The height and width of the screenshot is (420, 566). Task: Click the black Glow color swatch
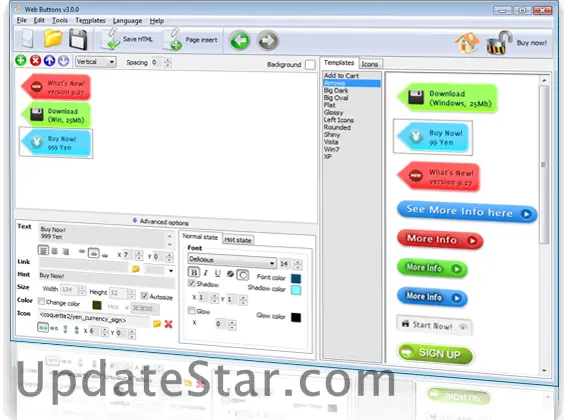(296, 318)
